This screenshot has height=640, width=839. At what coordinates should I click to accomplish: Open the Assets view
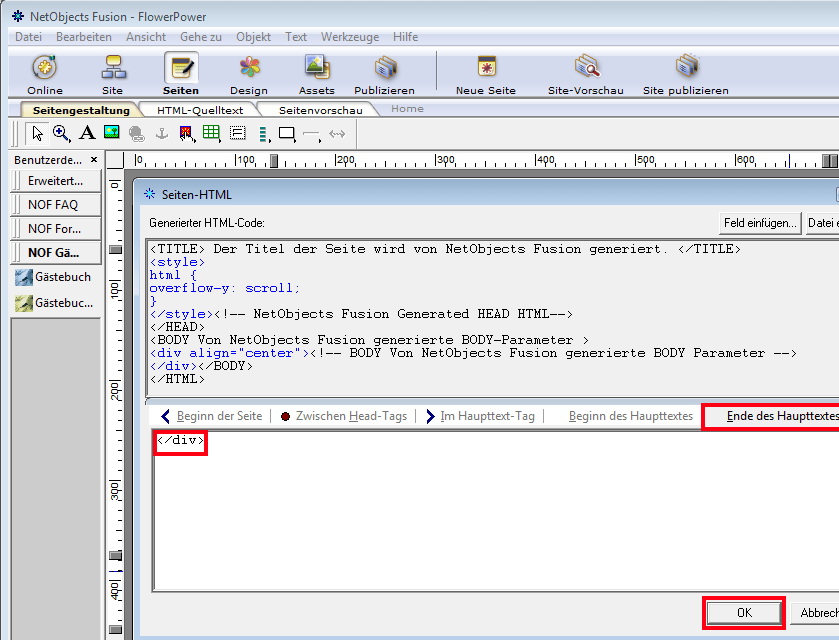tap(317, 74)
